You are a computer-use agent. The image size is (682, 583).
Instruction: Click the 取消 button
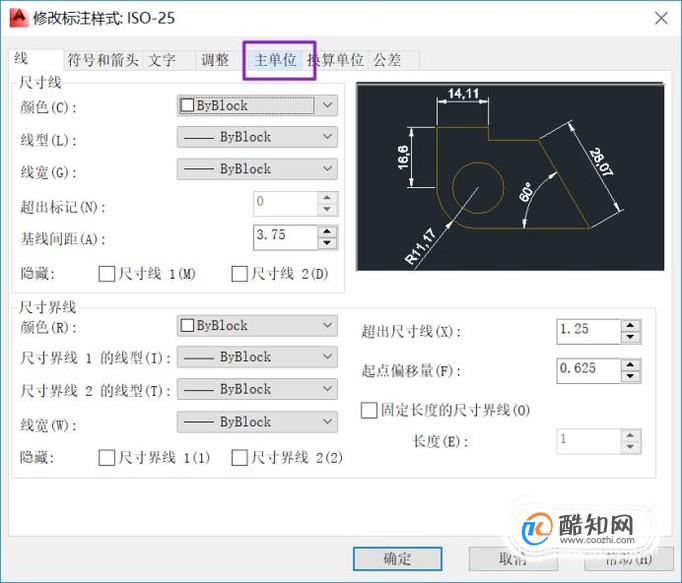pos(513,559)
